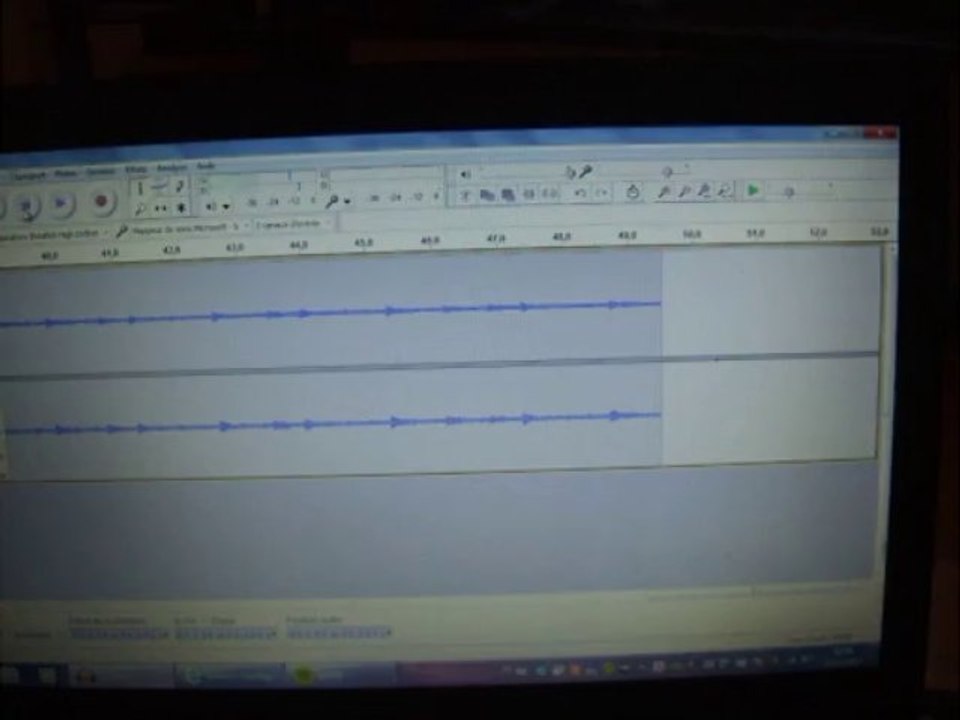Click the input meter microphone icon
The height and width of the screenshot is (720, 960).
tap(332, 201)
